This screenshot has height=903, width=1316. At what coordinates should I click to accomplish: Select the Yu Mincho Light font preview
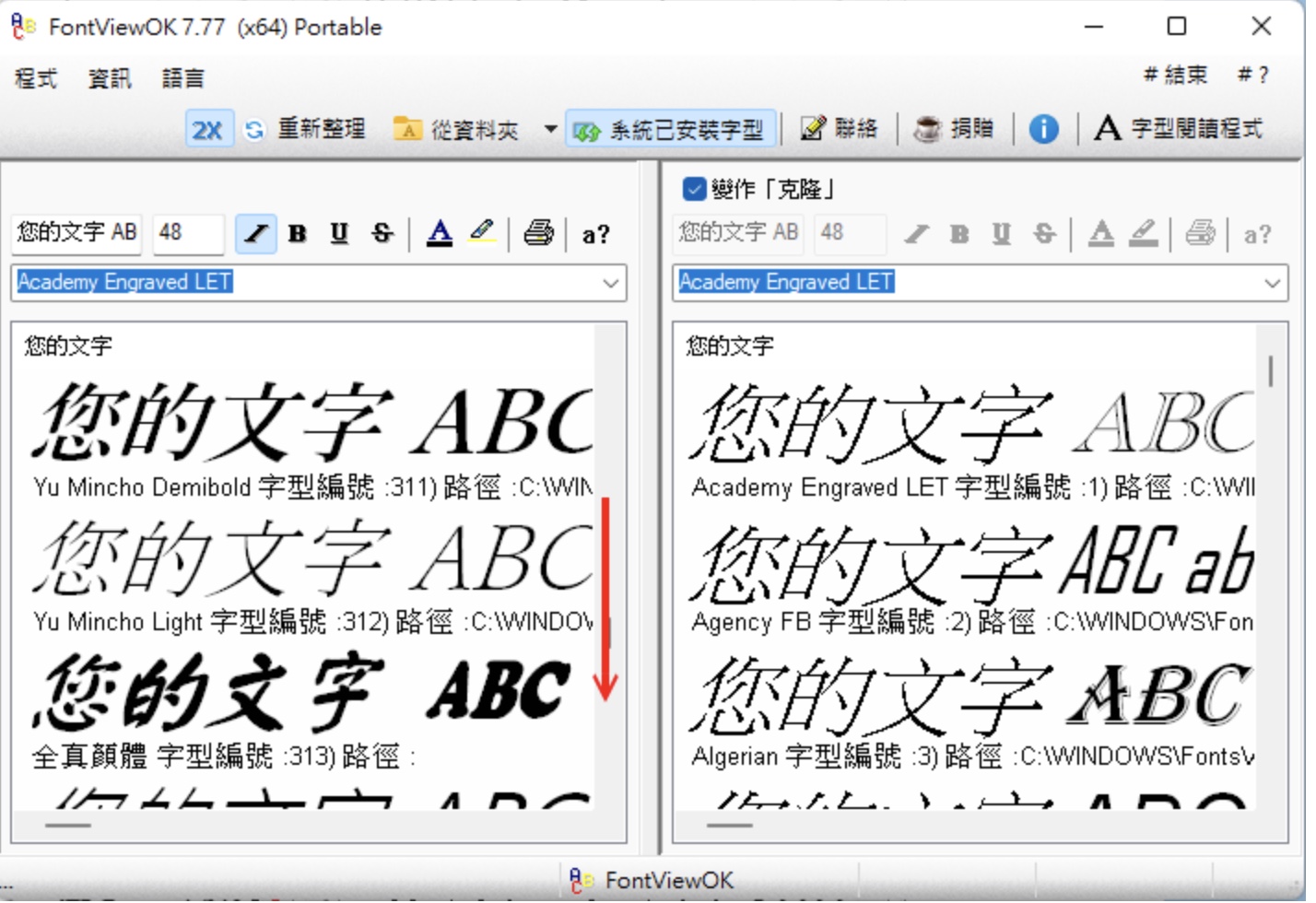(x=313, y=558)
